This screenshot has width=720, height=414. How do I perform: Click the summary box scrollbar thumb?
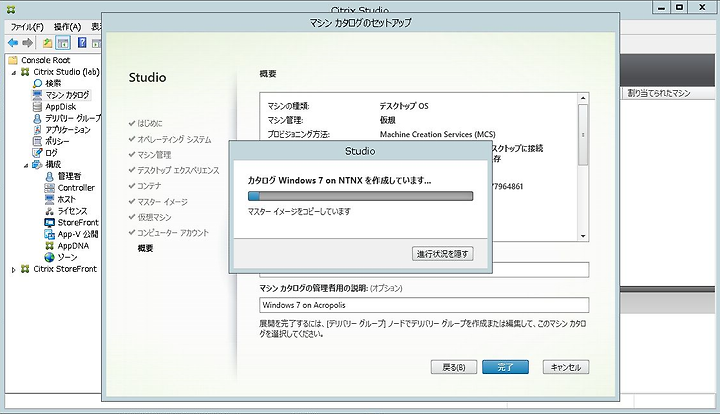(x=583, y=134)
